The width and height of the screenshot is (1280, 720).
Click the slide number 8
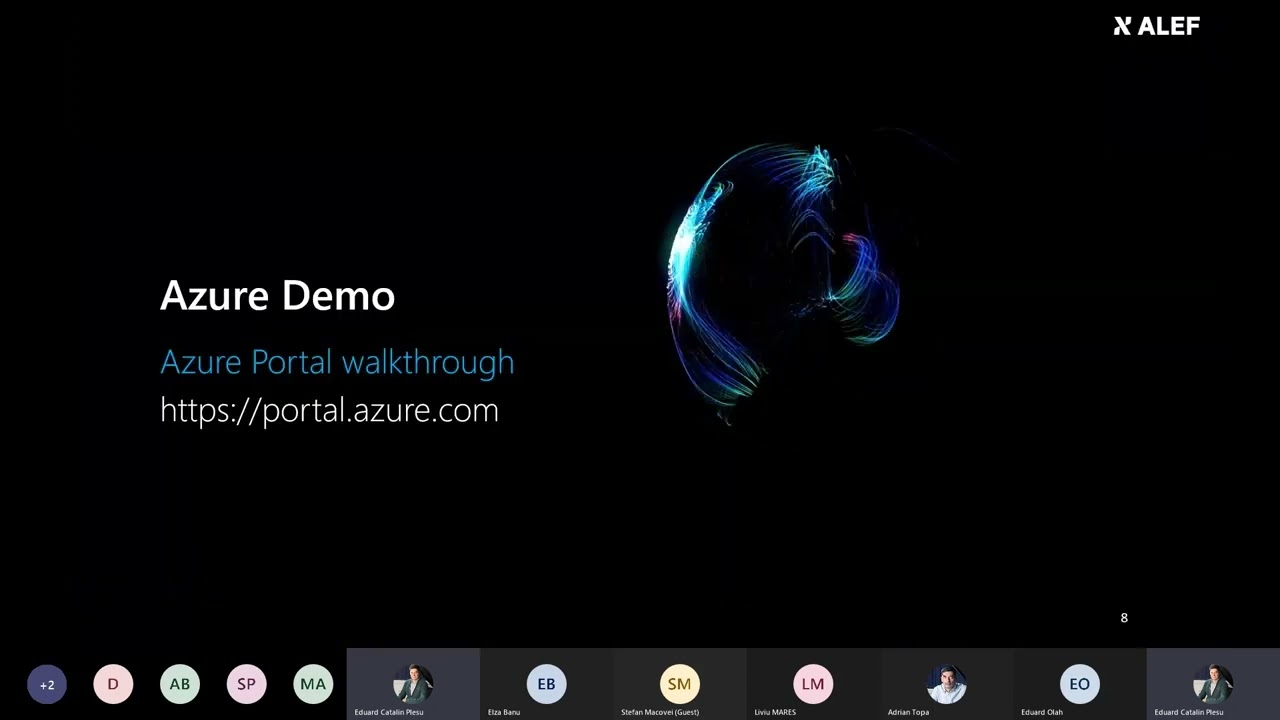tap(1124, 618)
